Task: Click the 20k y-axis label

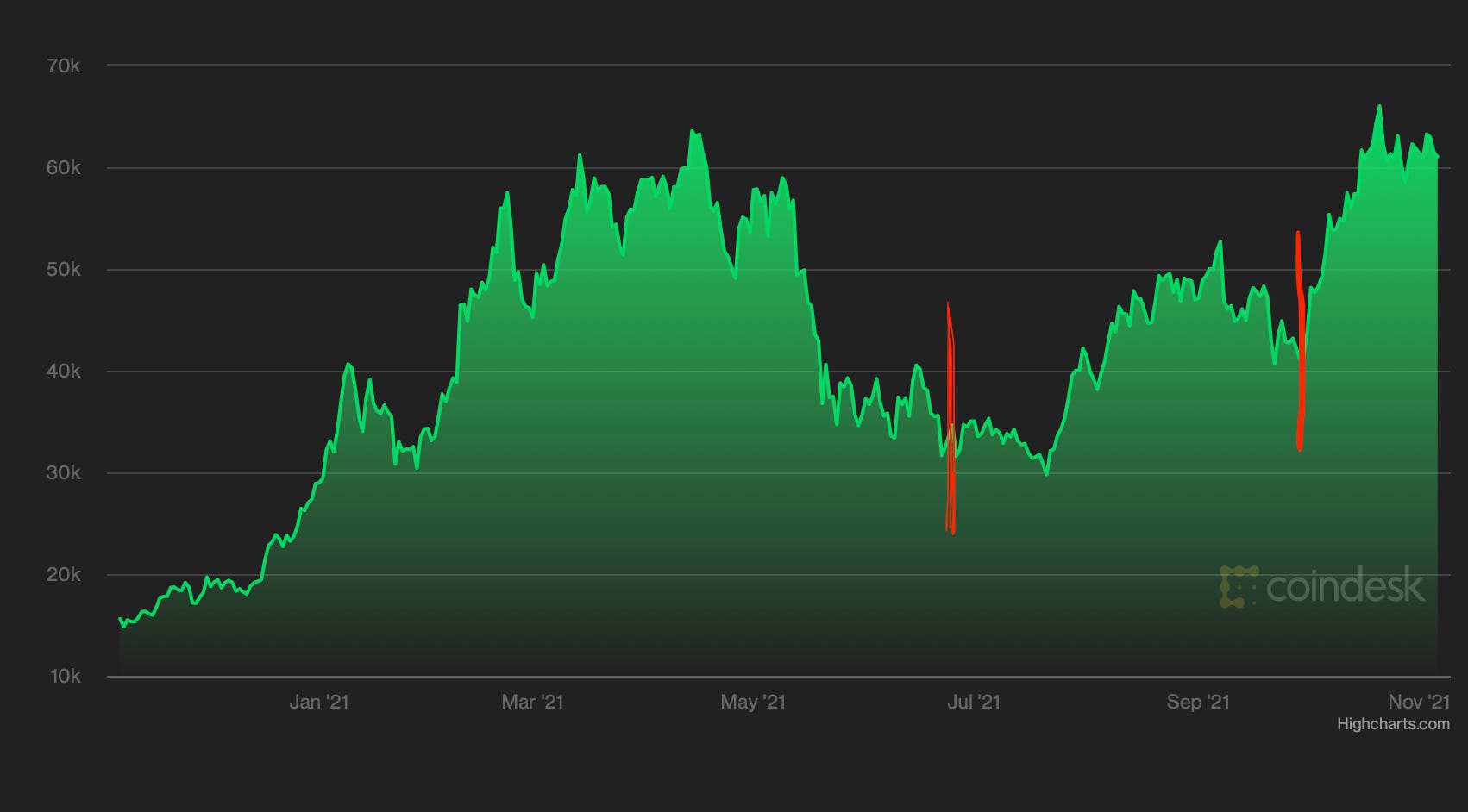Action: 63,575
